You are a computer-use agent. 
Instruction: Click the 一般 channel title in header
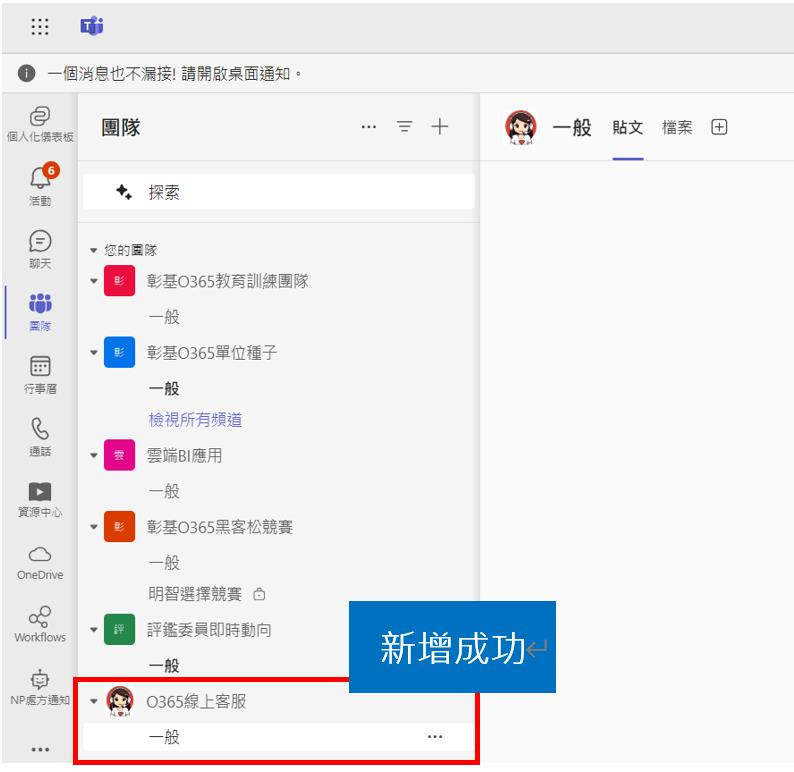[x=571, y=128]
